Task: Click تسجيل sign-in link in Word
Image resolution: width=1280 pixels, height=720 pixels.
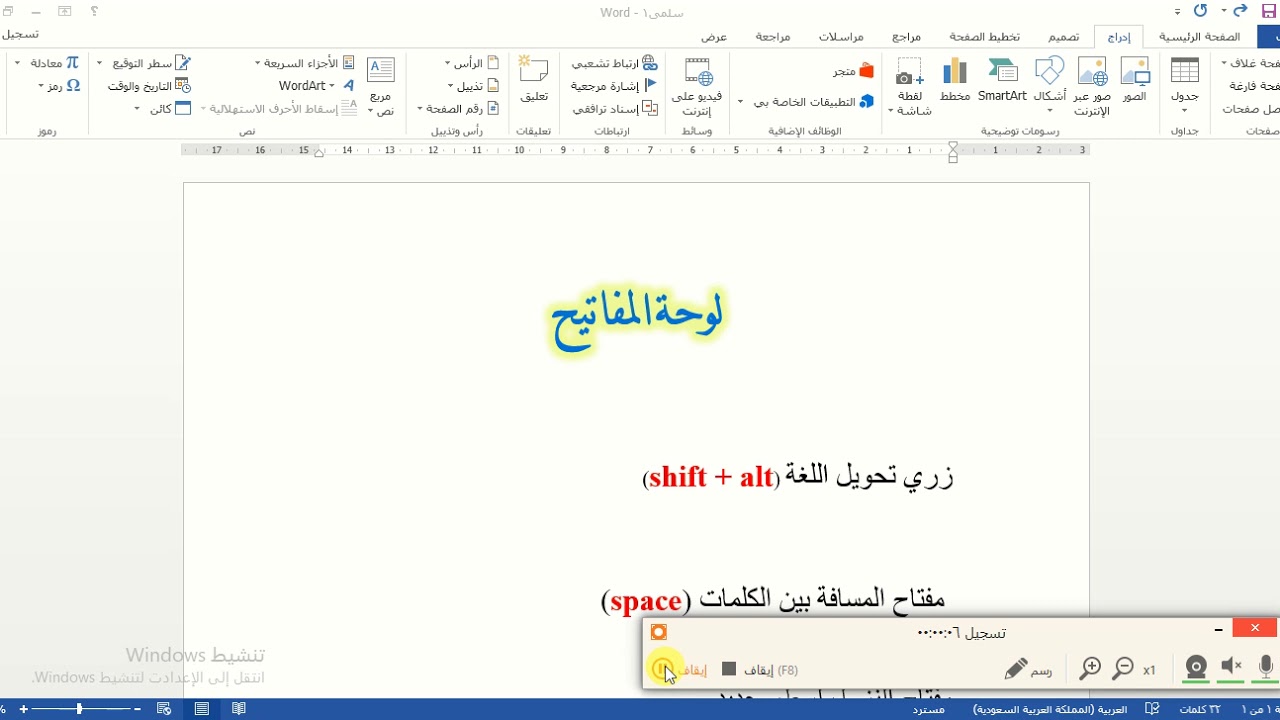Action: click(20, 34)
